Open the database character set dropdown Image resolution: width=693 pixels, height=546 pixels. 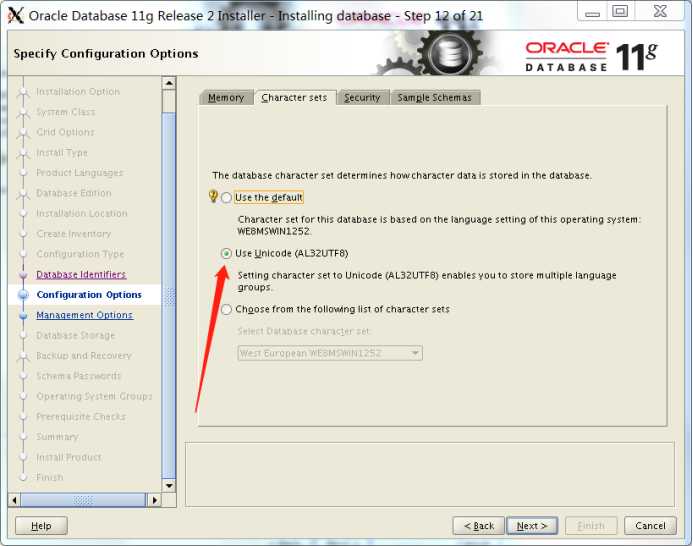pyautogui.click(x=330, y=353)
